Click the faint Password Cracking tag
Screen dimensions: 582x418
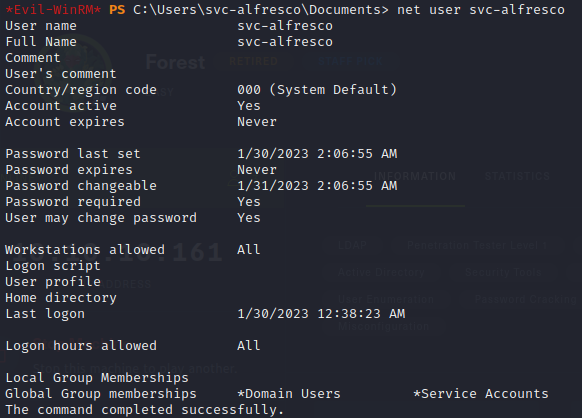525,299
